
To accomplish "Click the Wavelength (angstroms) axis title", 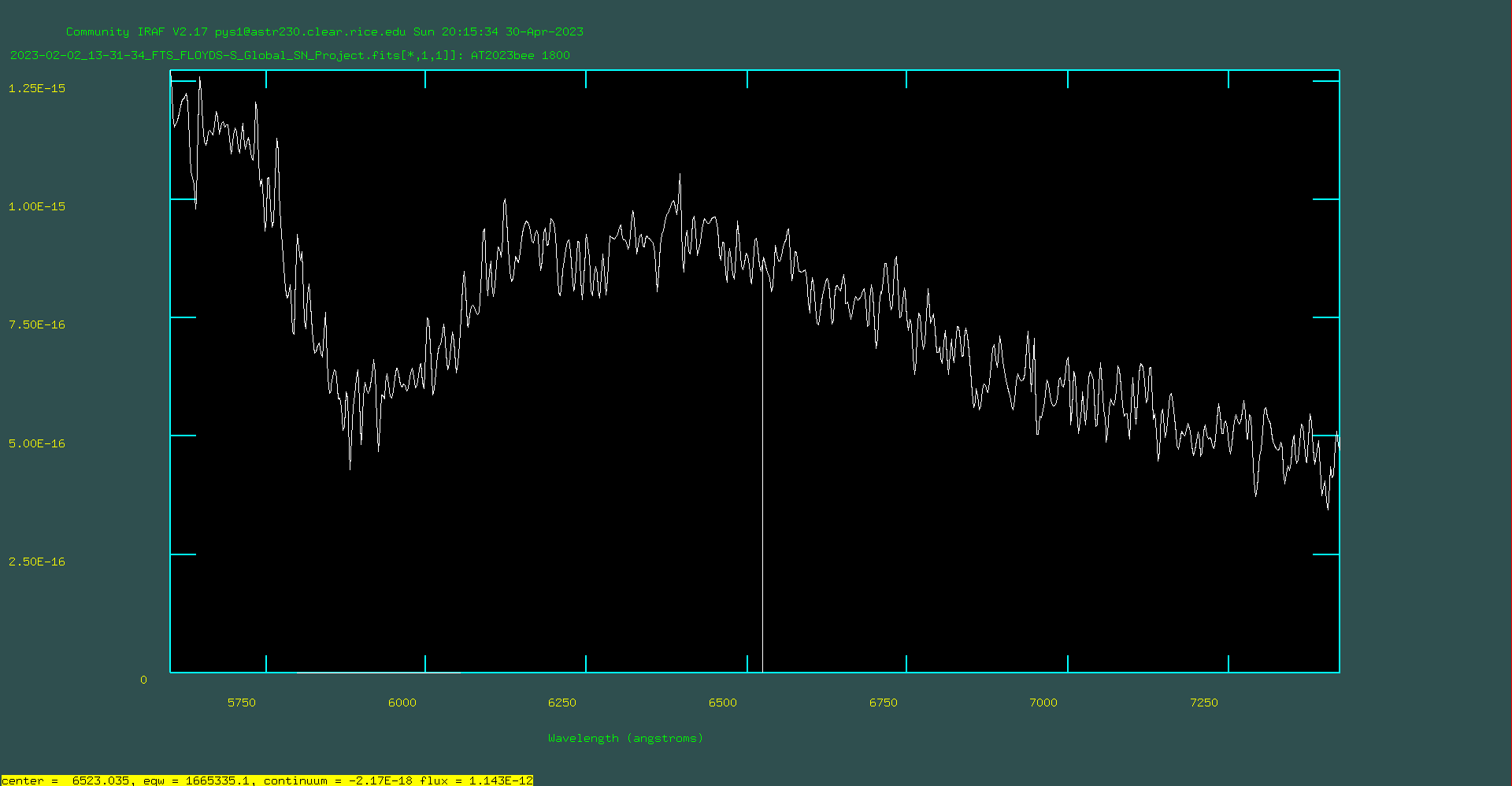I will point(625,738).
